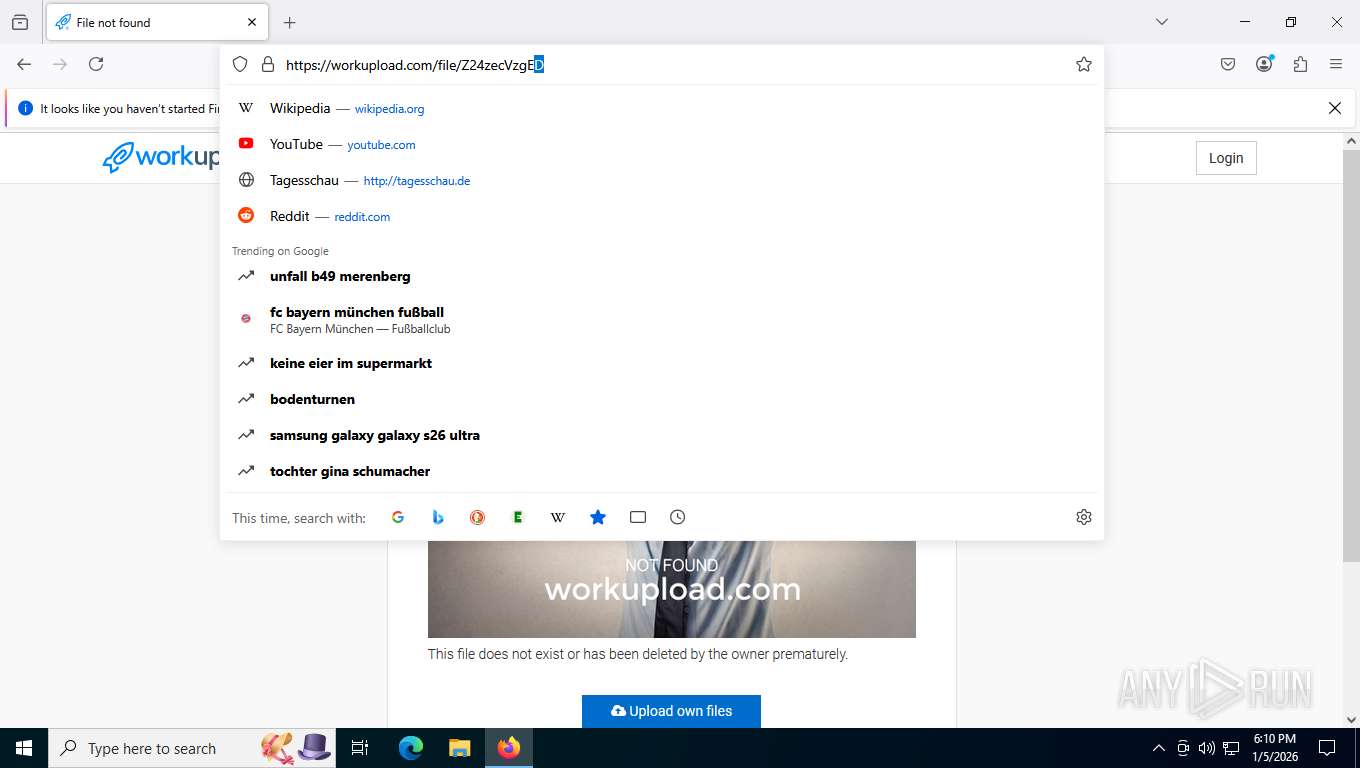Viewport: 1360px width, 768px height.
Task: Search history with clock icon
Action: pos(678,517)
